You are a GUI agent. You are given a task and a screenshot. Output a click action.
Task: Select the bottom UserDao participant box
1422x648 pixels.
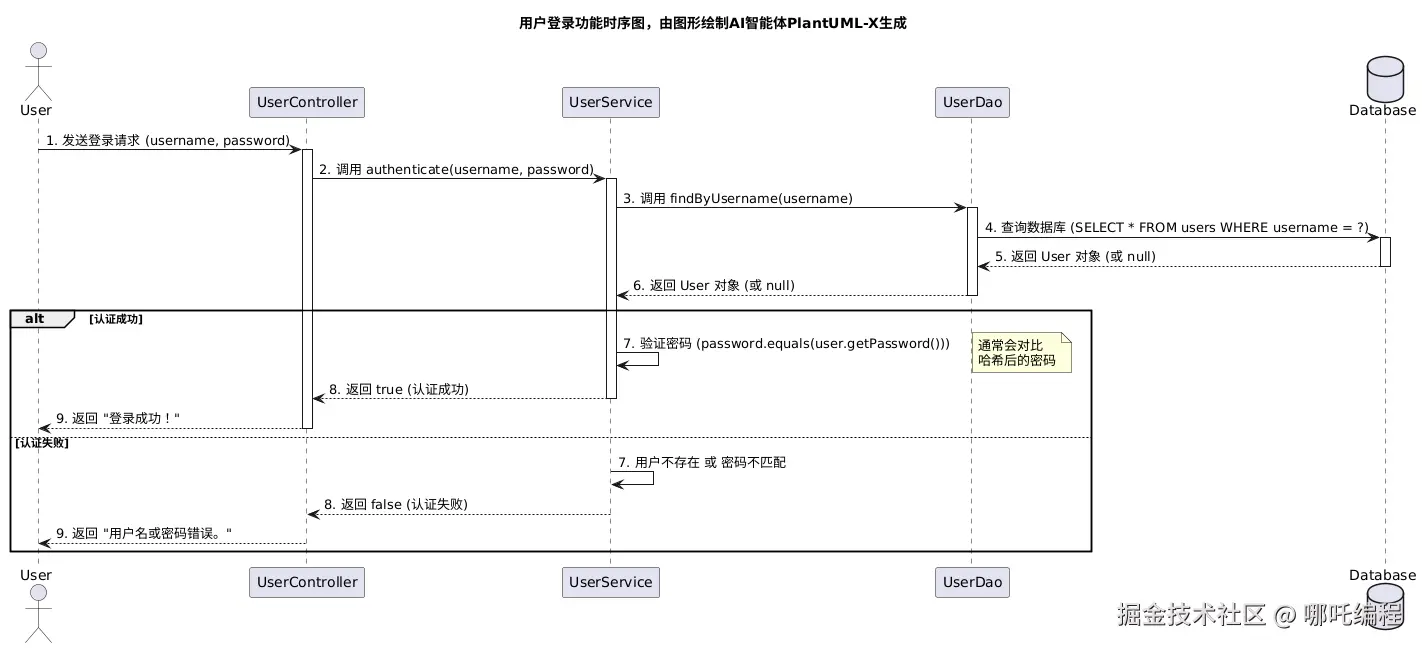(x=972, y=582)
